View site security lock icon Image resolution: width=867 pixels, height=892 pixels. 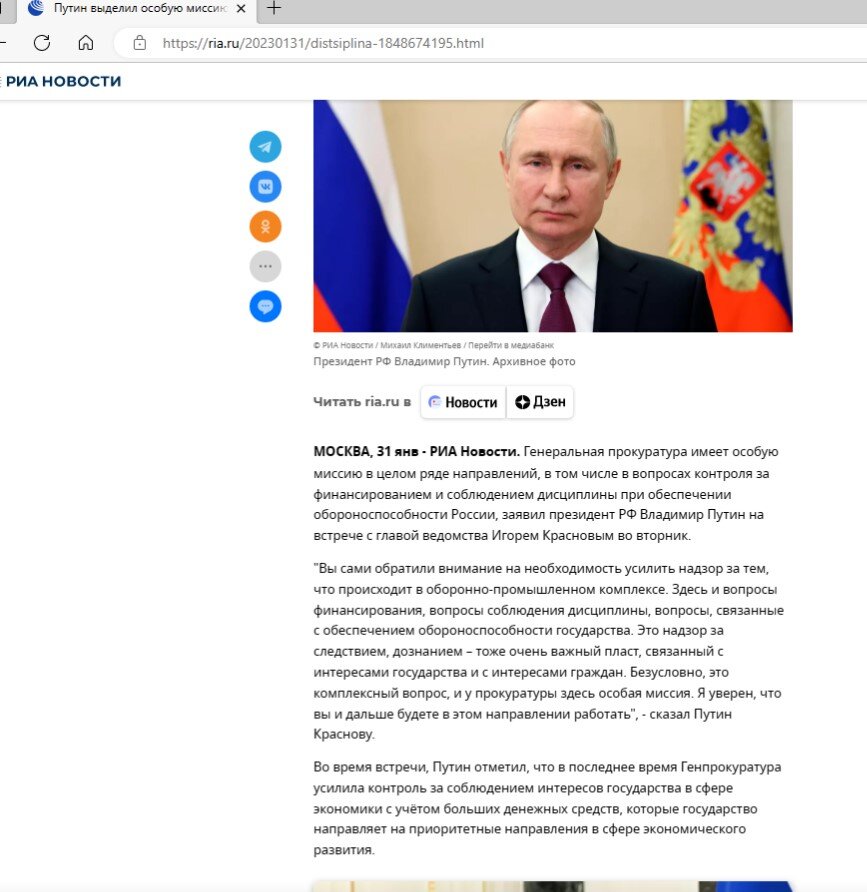point(139,43)
